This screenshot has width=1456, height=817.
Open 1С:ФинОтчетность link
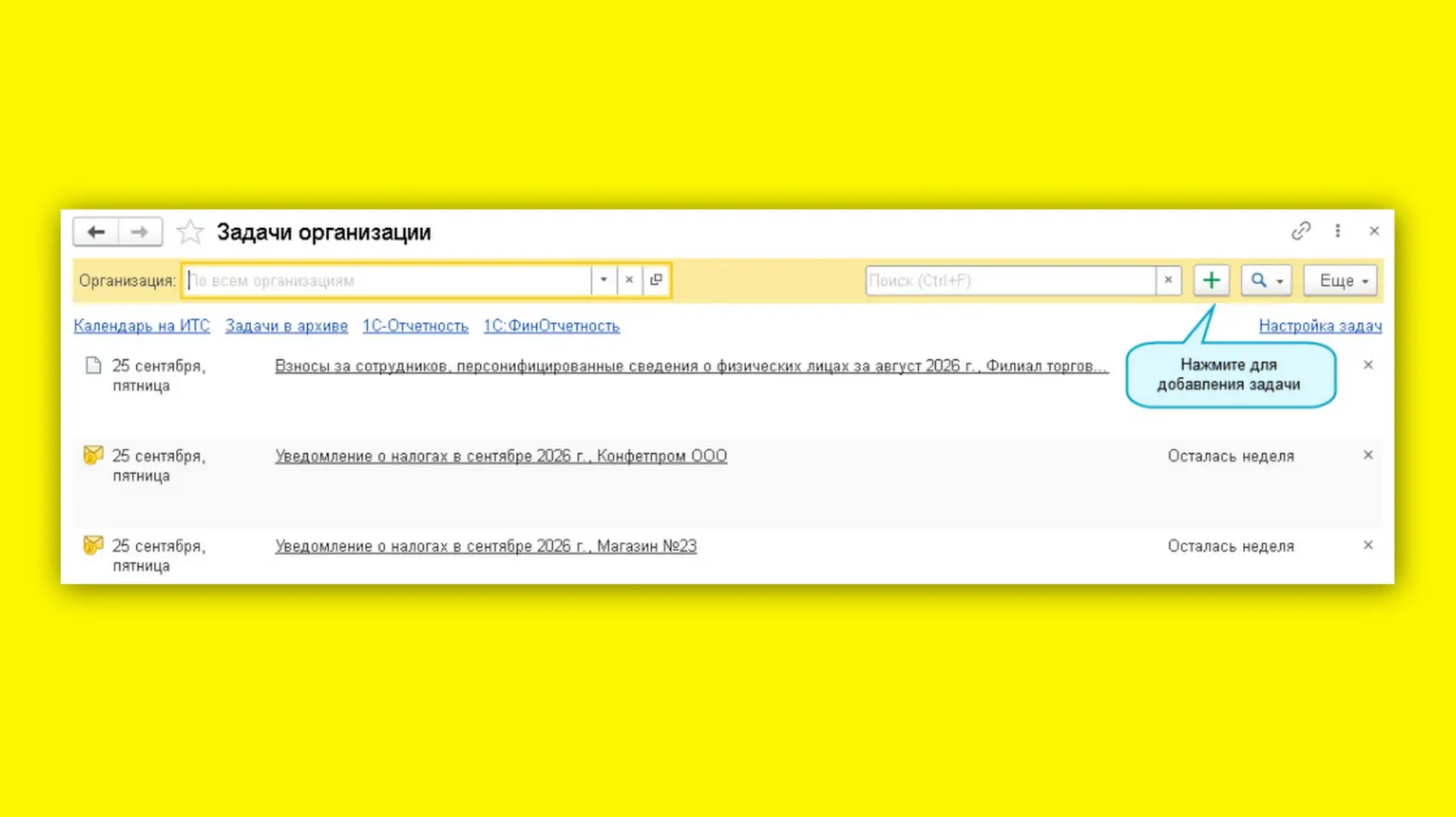click(x=551, y=326)
